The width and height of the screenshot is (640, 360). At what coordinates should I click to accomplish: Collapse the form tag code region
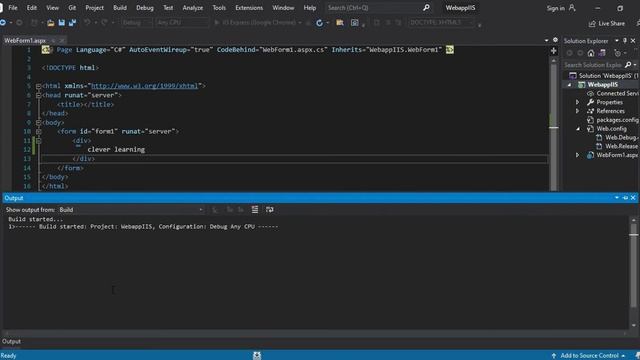pos(38,131)
